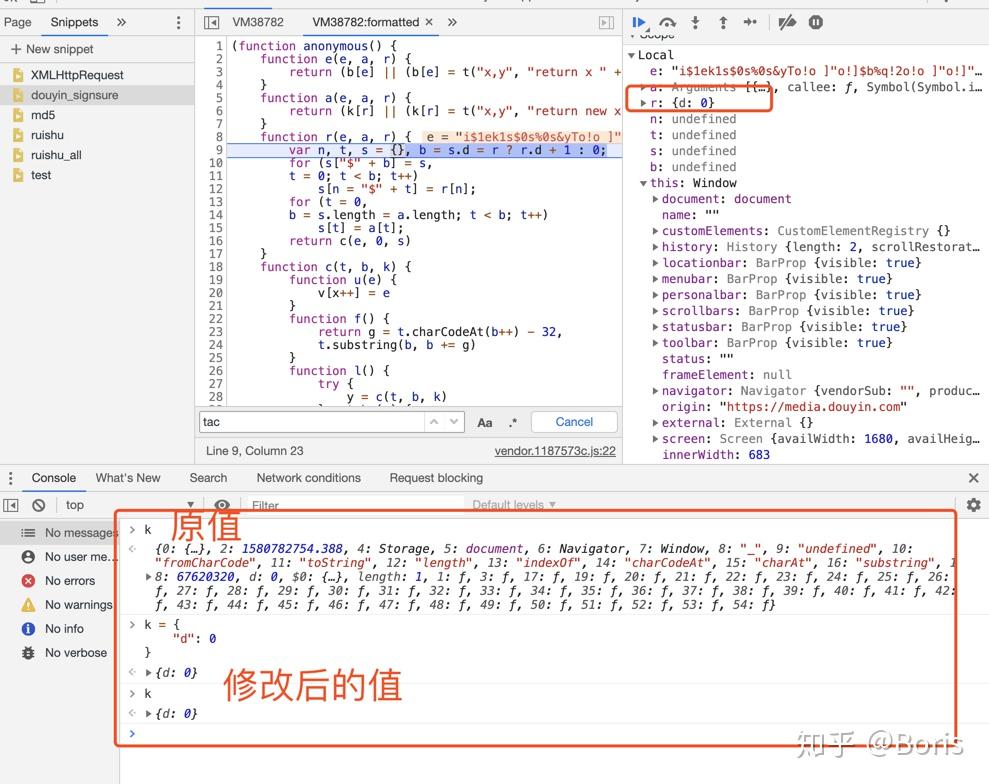This screenshot has height=784, width=989.
Task: Open console settings with the gear icon
Action: coord(973,505)
